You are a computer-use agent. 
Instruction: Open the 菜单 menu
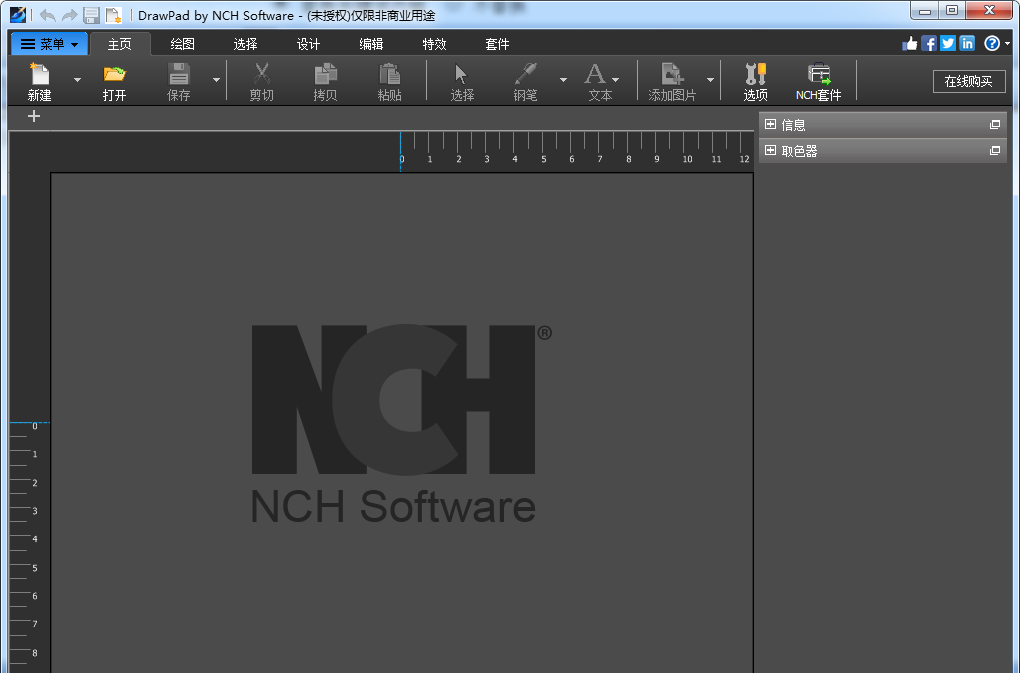pos(47,43)
